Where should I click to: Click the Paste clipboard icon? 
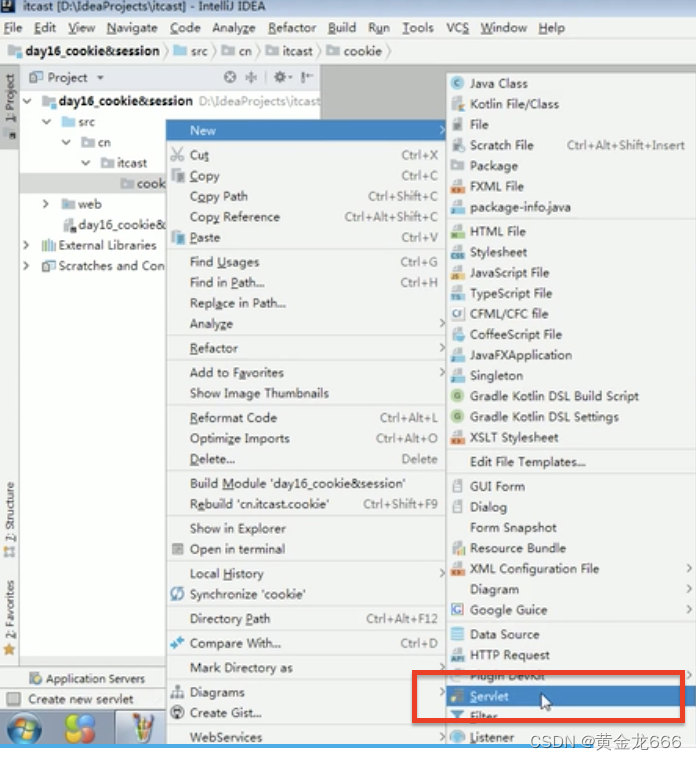point(178,238)
